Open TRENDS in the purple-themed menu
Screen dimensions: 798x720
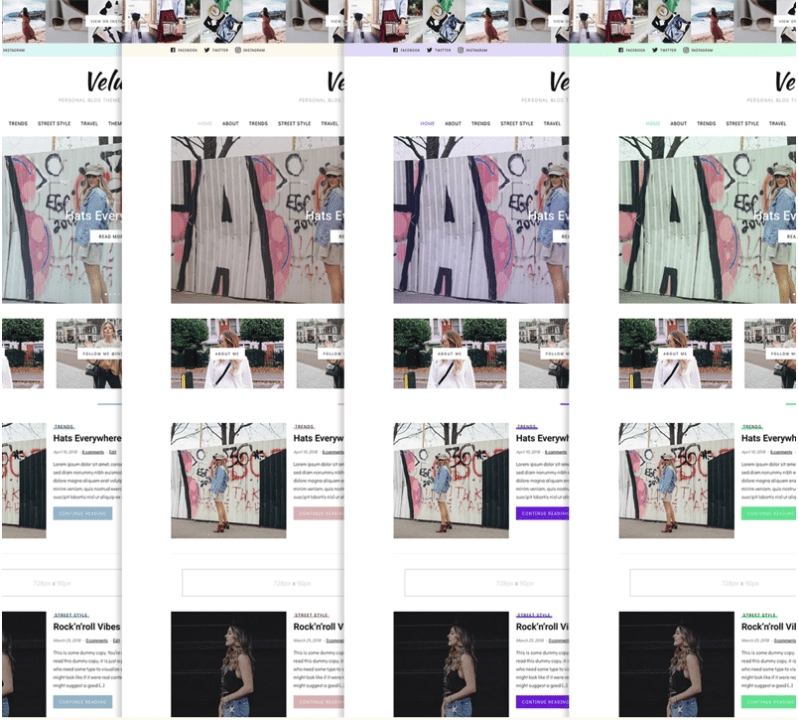(480, 124)
